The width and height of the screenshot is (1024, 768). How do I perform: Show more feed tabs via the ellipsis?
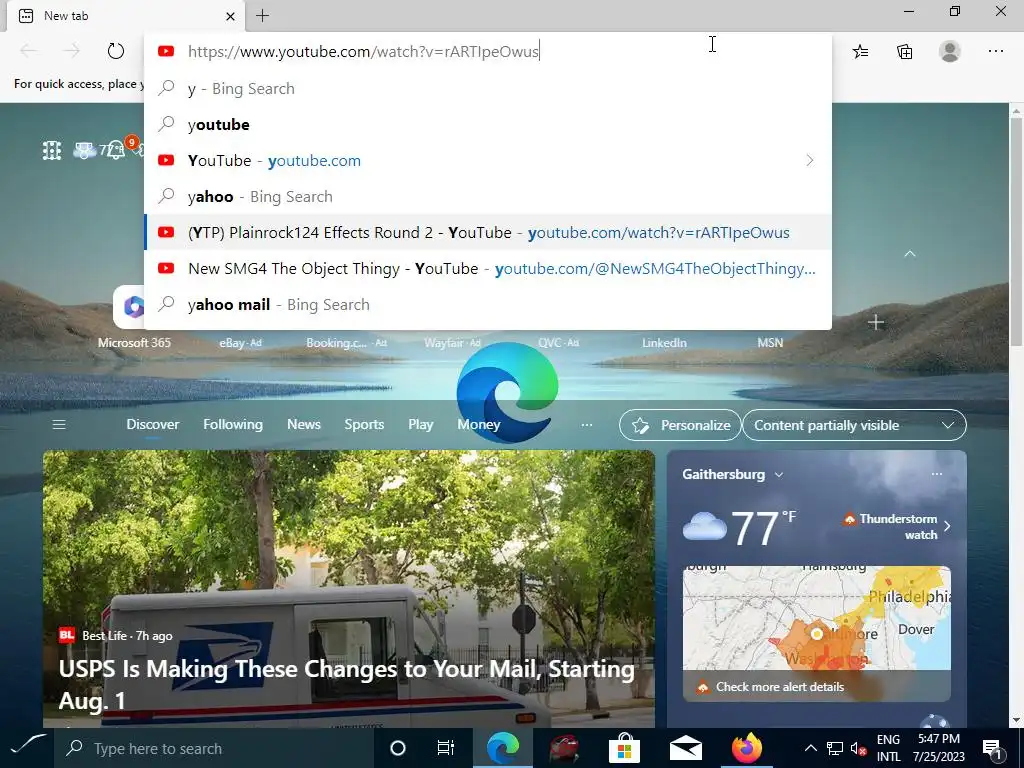tap(586, 425)
